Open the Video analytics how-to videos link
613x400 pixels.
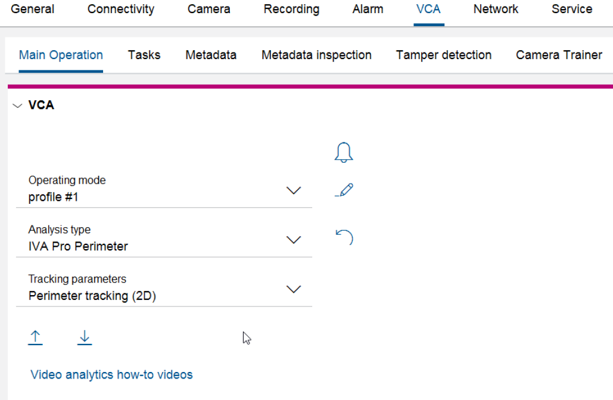click(112, 375)
